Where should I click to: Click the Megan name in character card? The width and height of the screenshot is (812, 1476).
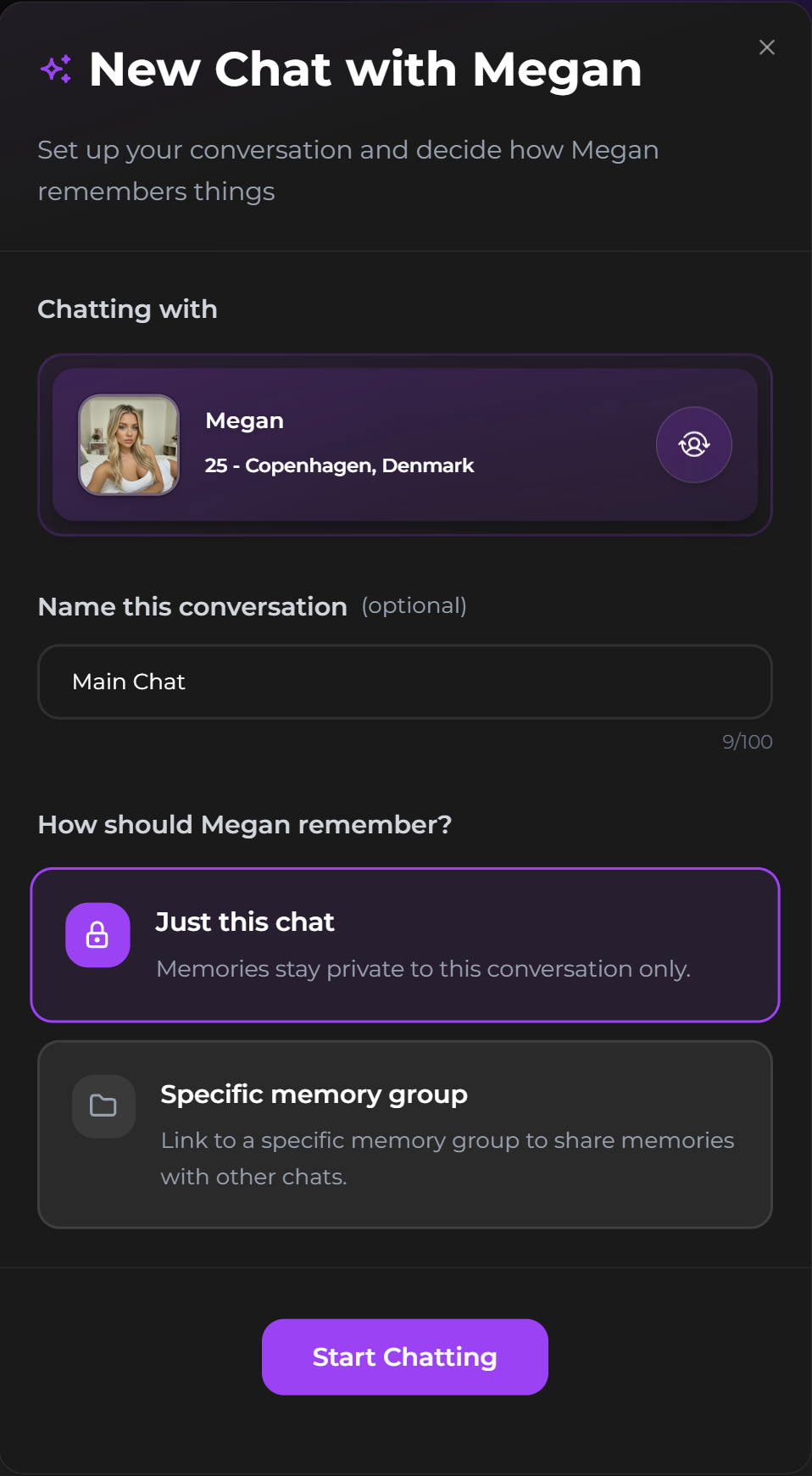coord(245,421)
